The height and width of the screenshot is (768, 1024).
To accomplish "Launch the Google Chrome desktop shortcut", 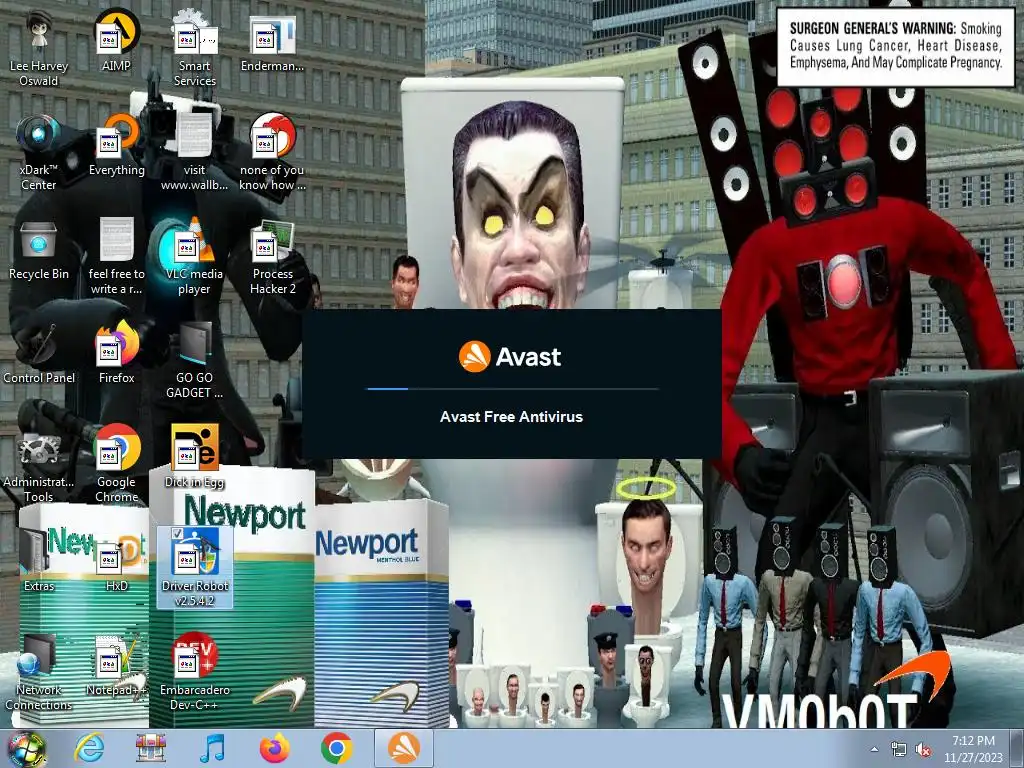I will (x=116, y=464).
